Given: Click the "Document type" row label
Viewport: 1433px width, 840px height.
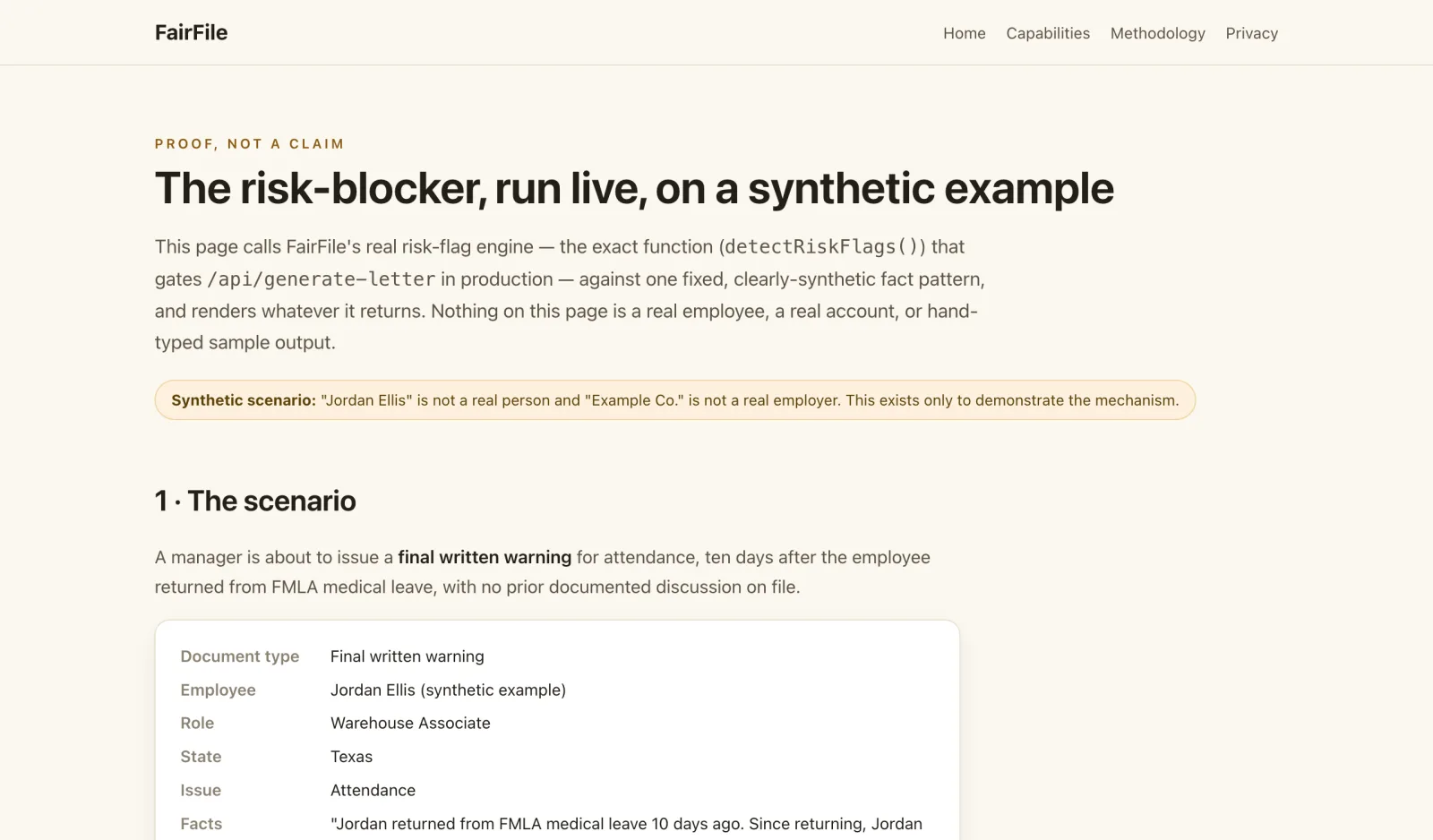Looking at the screenshot, I should coord(240,656).
